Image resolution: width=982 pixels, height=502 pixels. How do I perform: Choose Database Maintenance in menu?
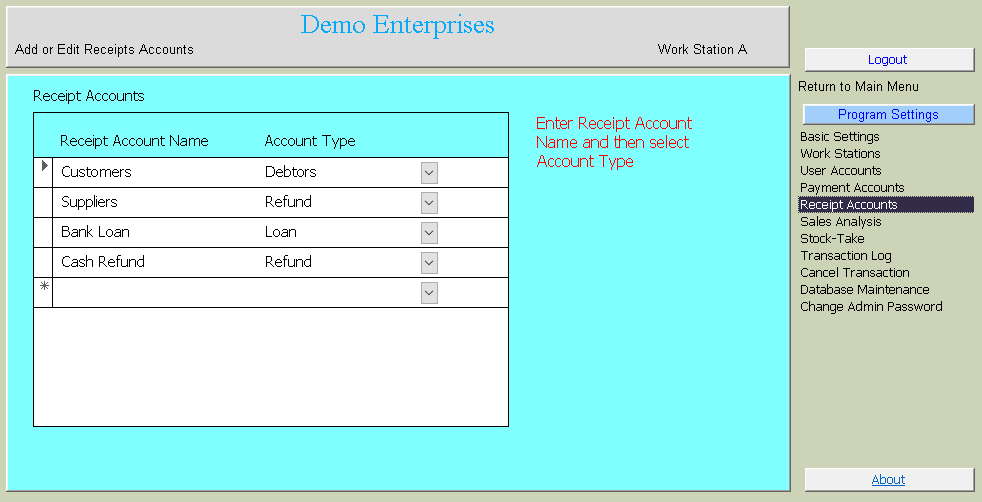coord(864,290)
